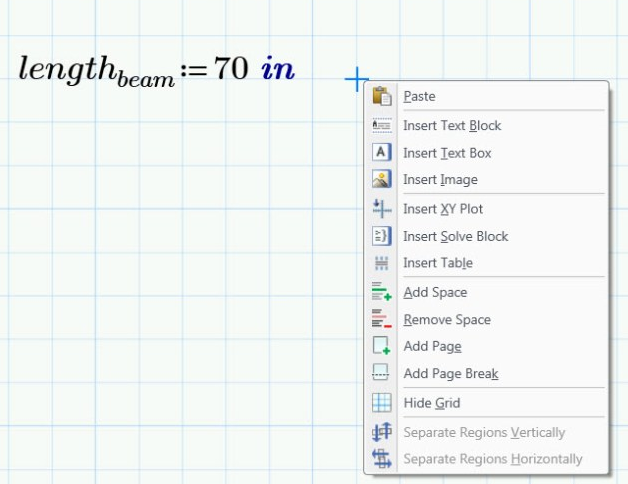Image resolution: width=628 pixels, height=484 pixels.
Task: Select Remove Space in the context menu
Action: [x=447, y=320]
